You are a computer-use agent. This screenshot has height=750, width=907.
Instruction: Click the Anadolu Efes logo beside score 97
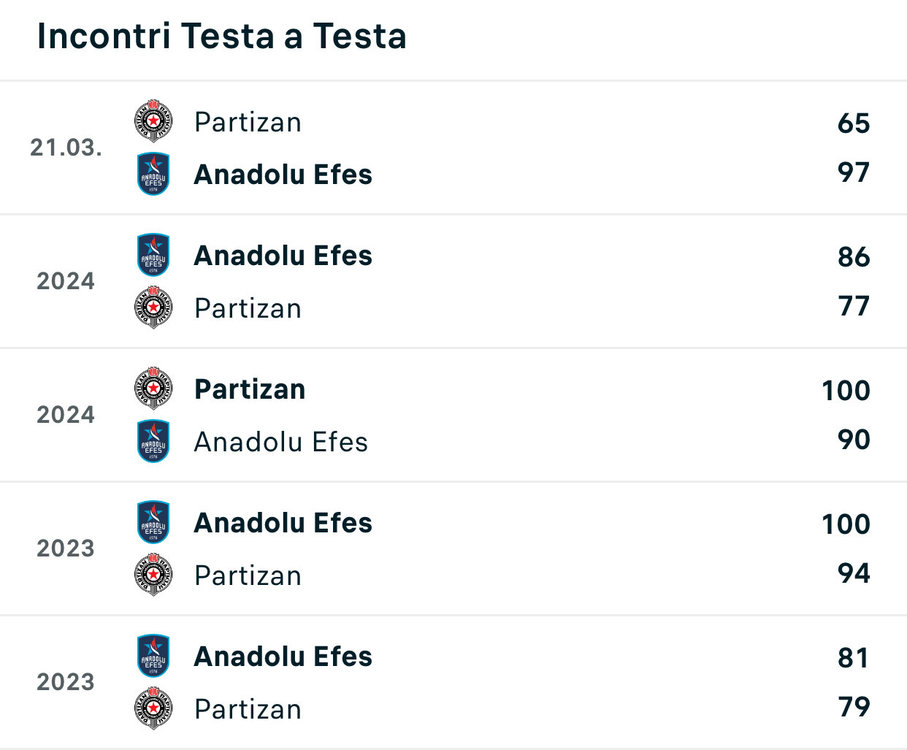coord(153,174)
